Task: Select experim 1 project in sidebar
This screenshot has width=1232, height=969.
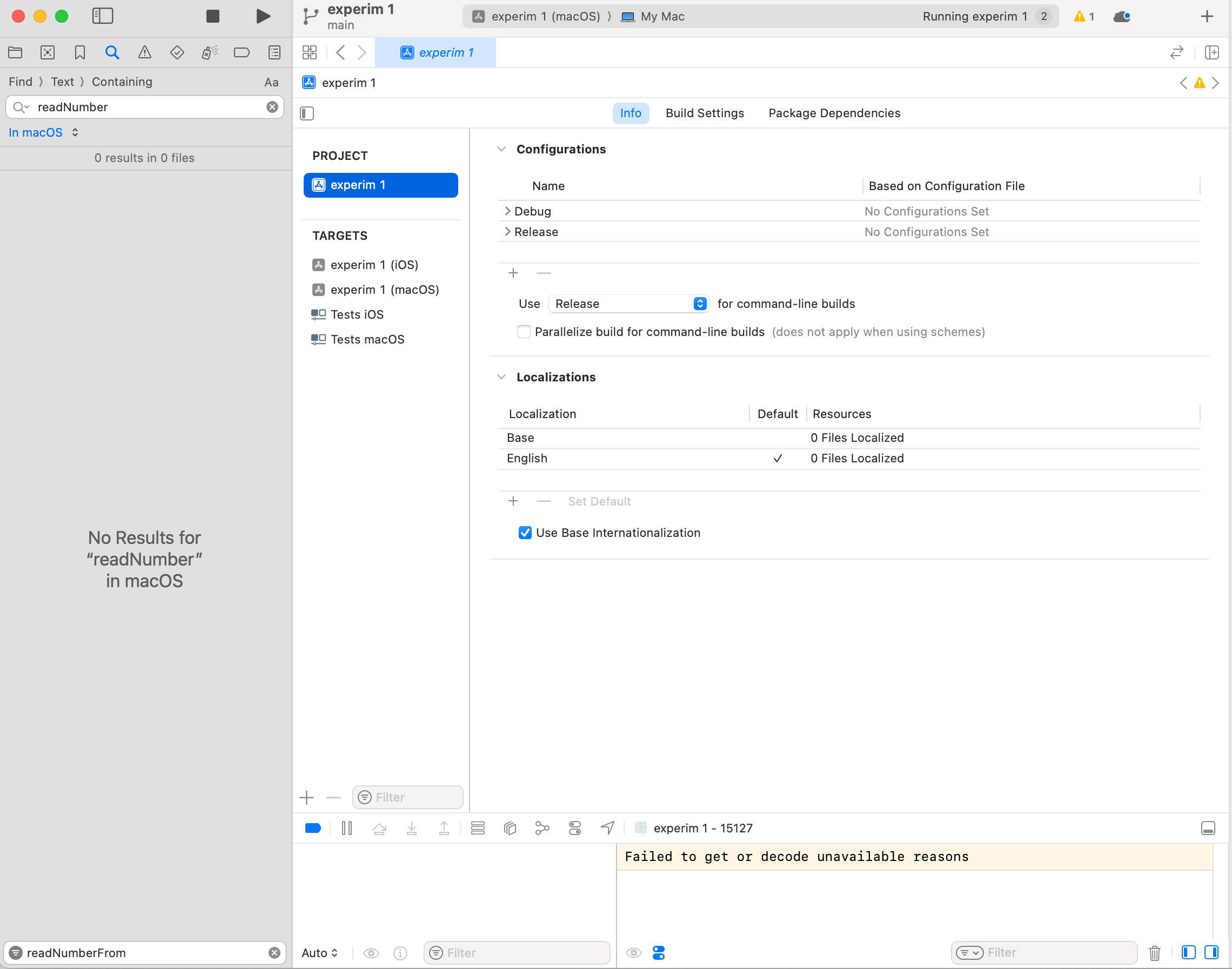Action: click(x=381, y=185)
